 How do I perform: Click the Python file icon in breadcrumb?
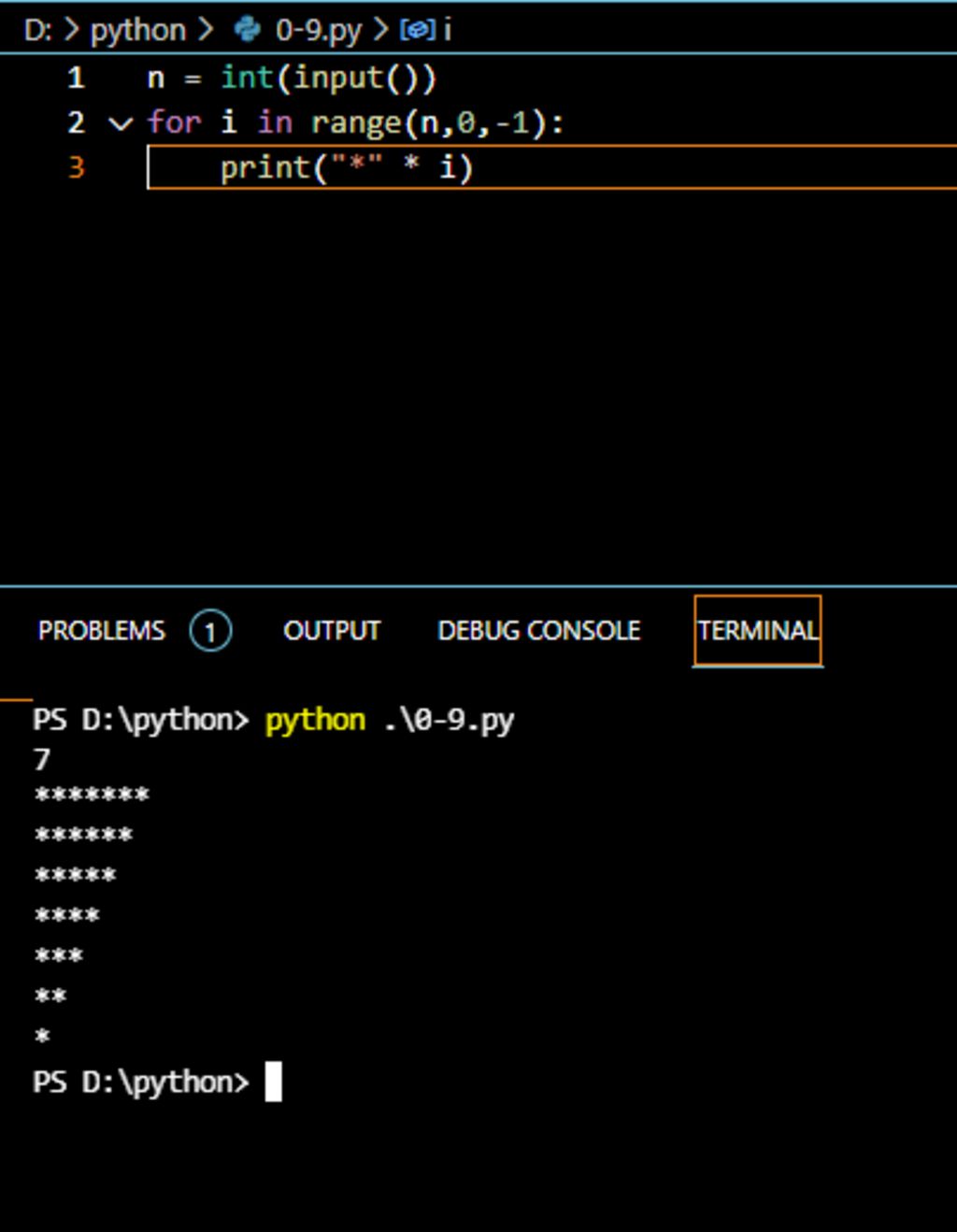point(248,30)
